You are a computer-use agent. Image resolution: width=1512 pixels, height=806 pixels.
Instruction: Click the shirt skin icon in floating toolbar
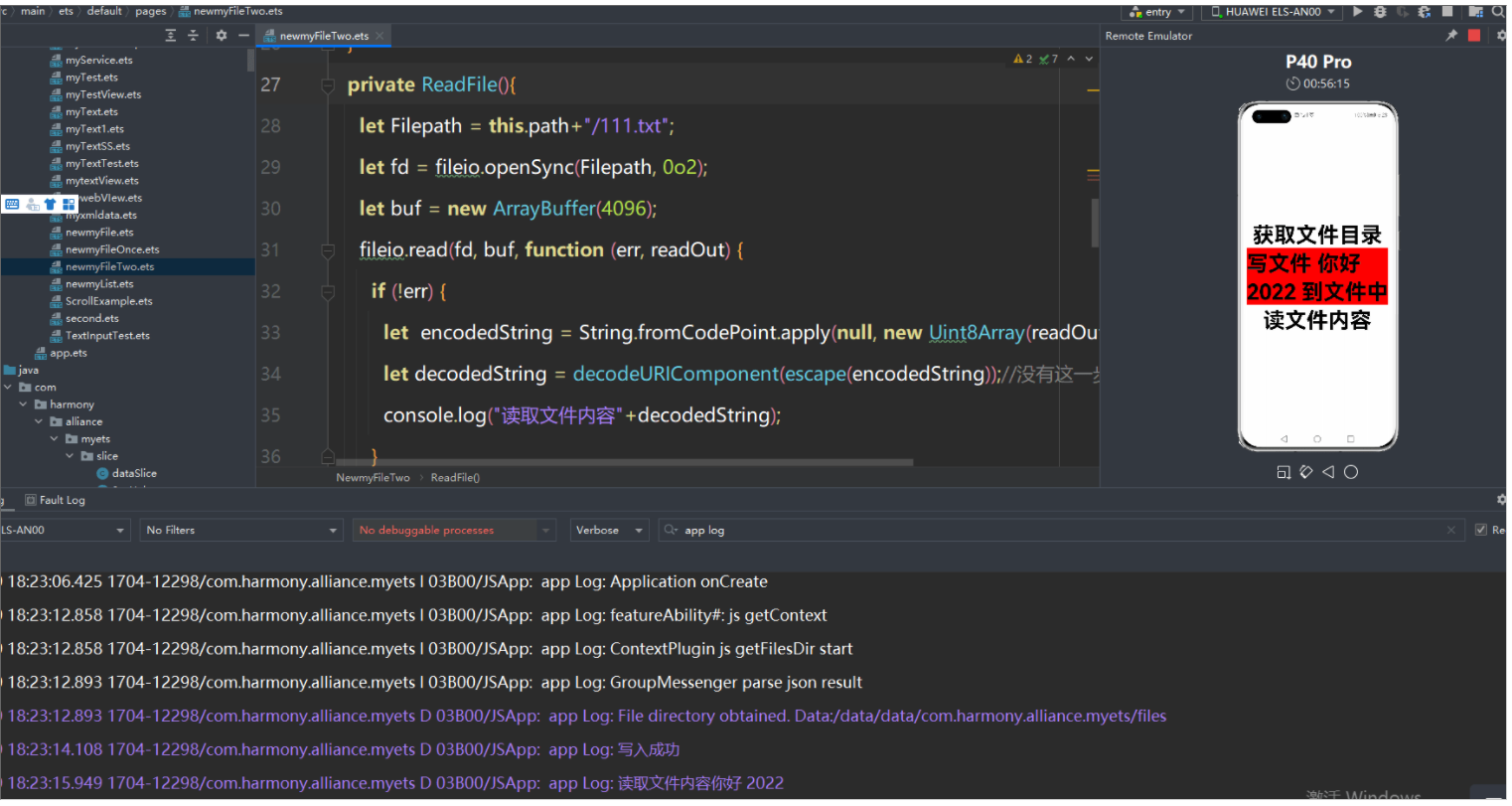[x=50, y=204]
